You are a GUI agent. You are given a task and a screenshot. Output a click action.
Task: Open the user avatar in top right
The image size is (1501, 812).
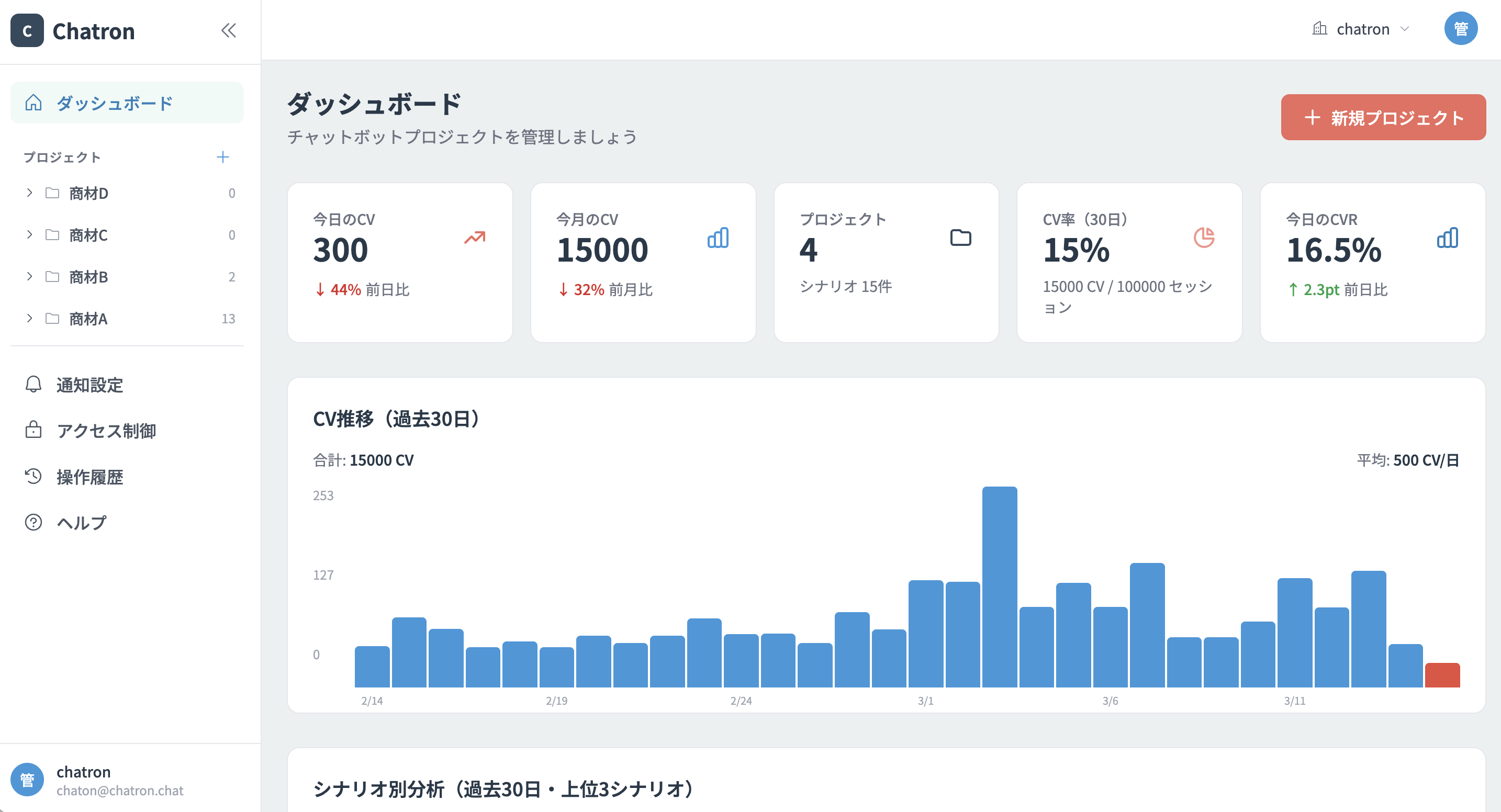[1460, 29]
